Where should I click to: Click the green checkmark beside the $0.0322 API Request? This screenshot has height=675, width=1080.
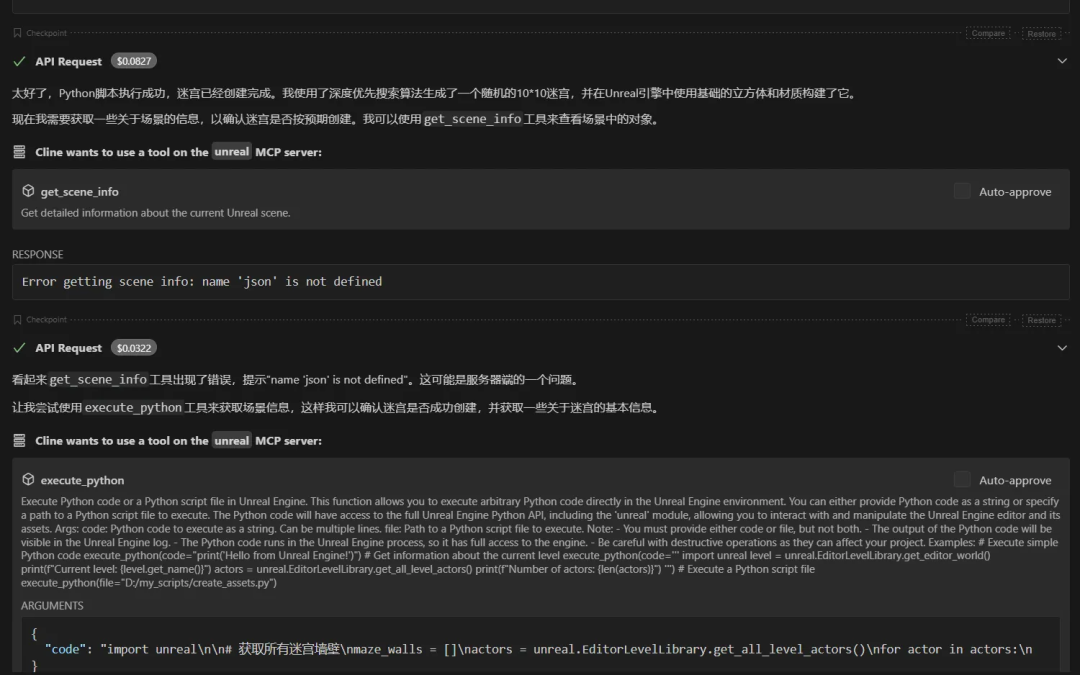click(x=19, y=348)
